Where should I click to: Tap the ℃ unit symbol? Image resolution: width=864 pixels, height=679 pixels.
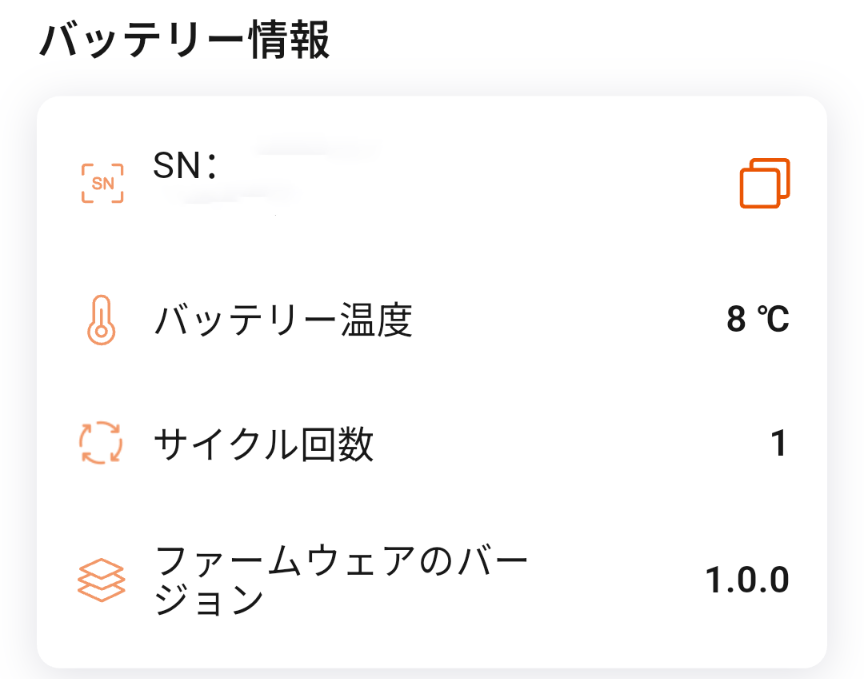[772, 320]
